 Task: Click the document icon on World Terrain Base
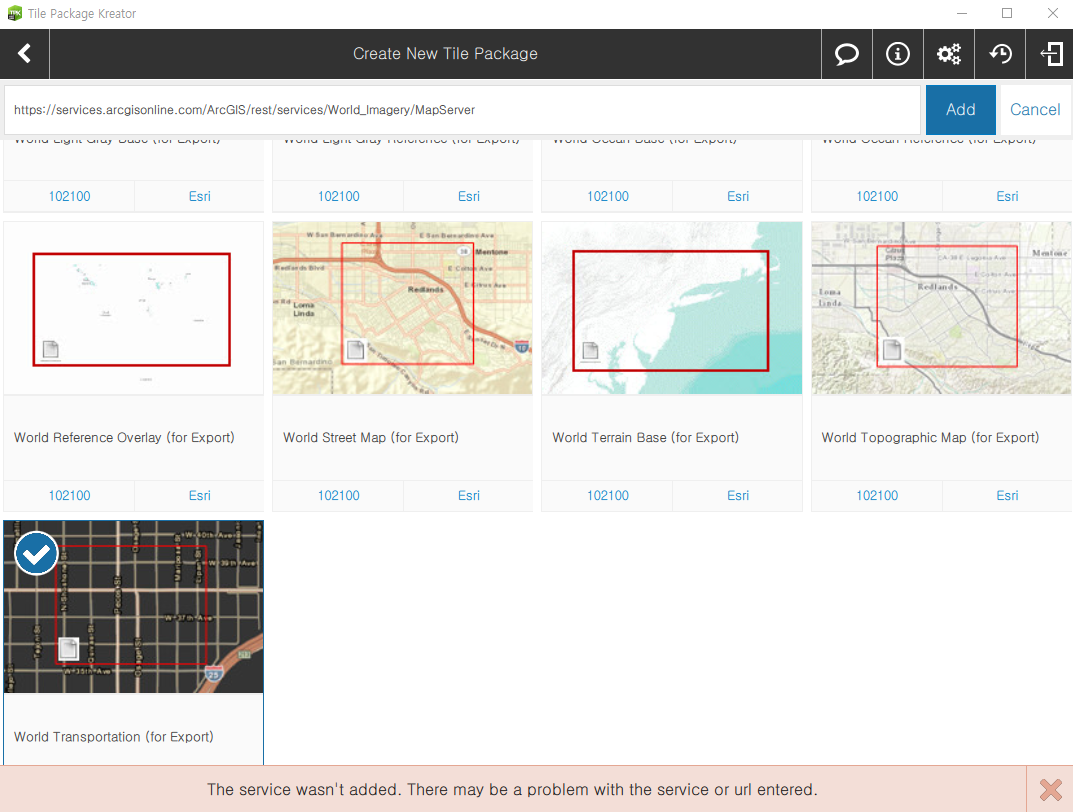[x=590, y=351]
